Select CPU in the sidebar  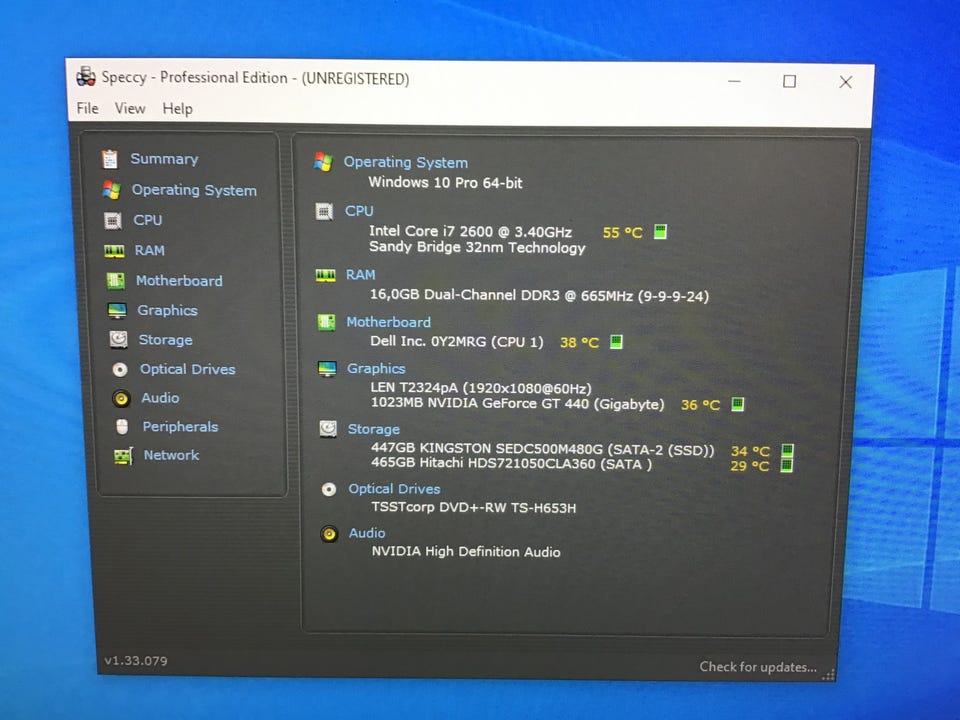[x=148, y=220]
